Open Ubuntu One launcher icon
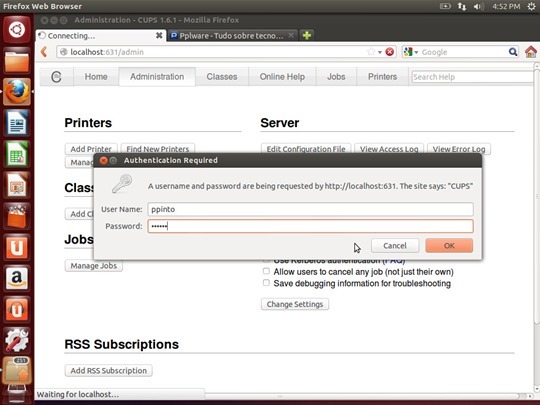540x405 pixels. coord(17,247)
